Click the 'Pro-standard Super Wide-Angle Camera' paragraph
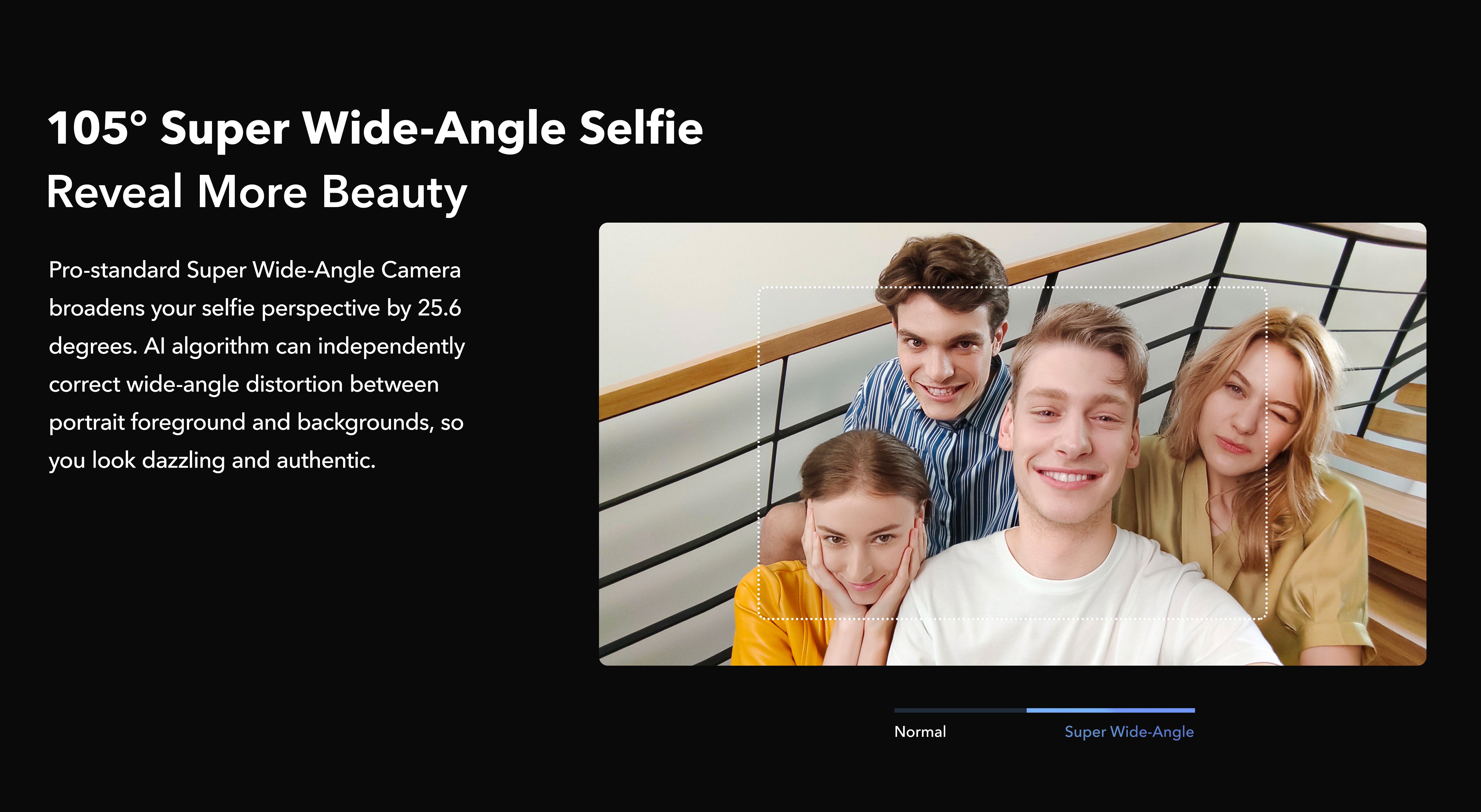This screenshot has width=1481, height=812. (257, 365)
